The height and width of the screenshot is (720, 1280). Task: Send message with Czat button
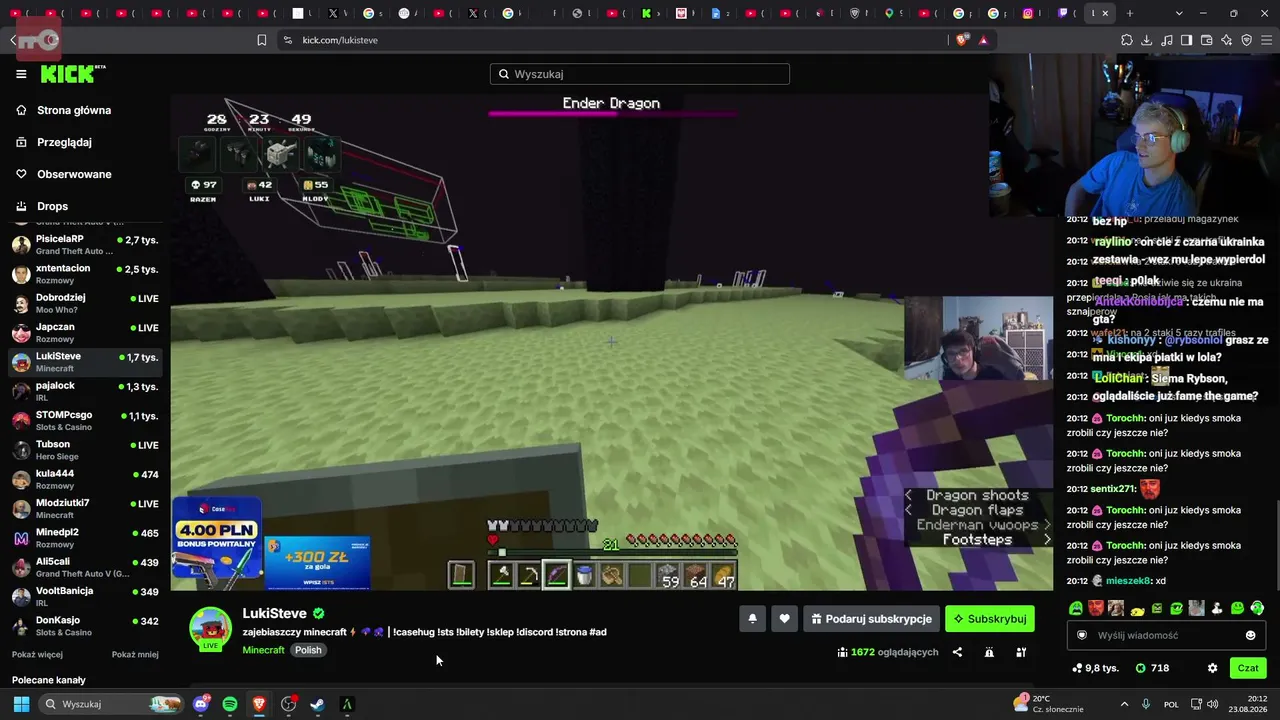click(x=1248, y=668)
